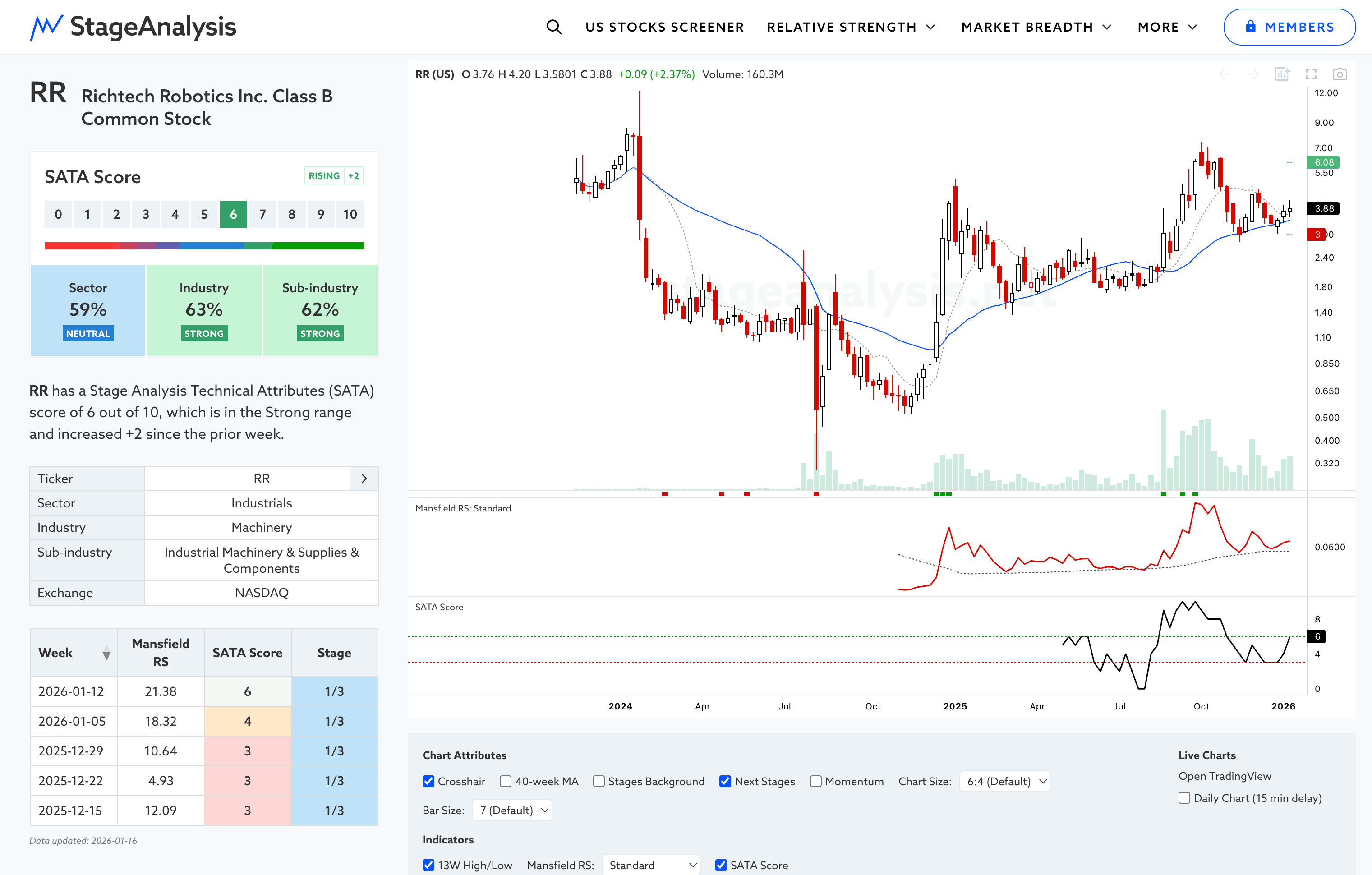The width and height of the screenshot is (1372, 875).
Task: Click the search magnifier icon
Action: tap(554, 27)
